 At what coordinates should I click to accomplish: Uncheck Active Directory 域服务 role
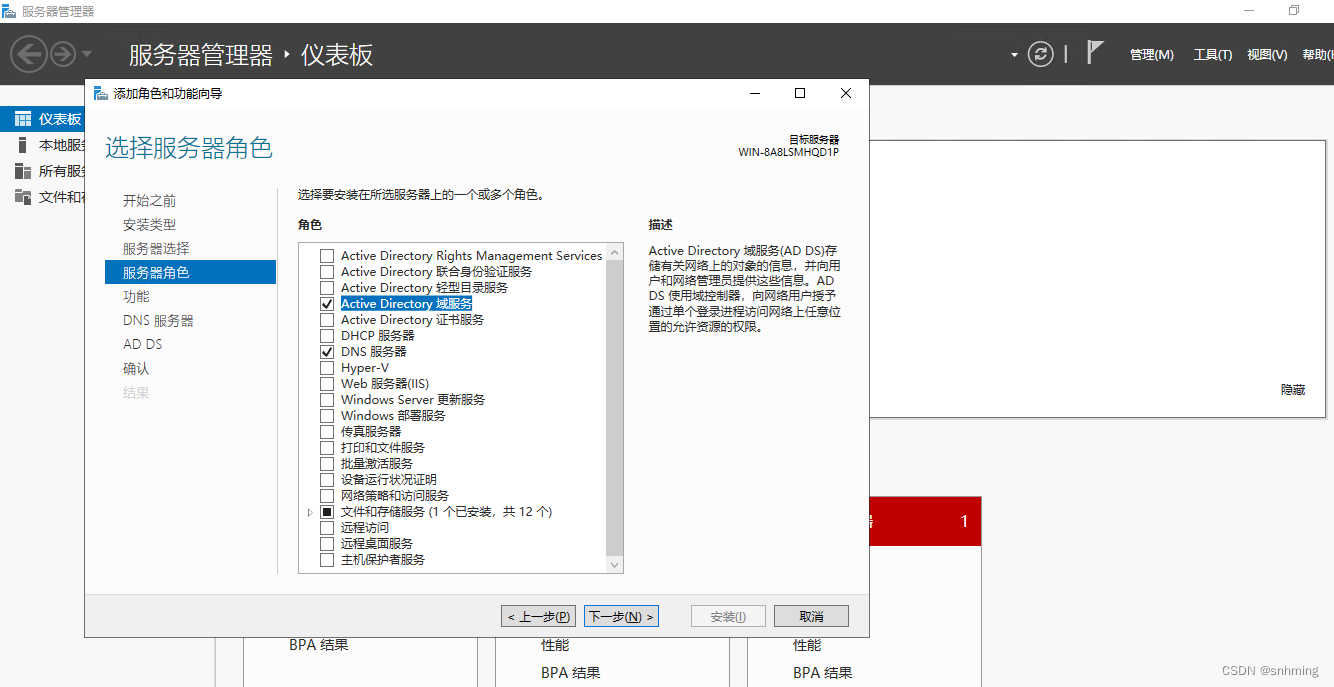tap(327, 304)
